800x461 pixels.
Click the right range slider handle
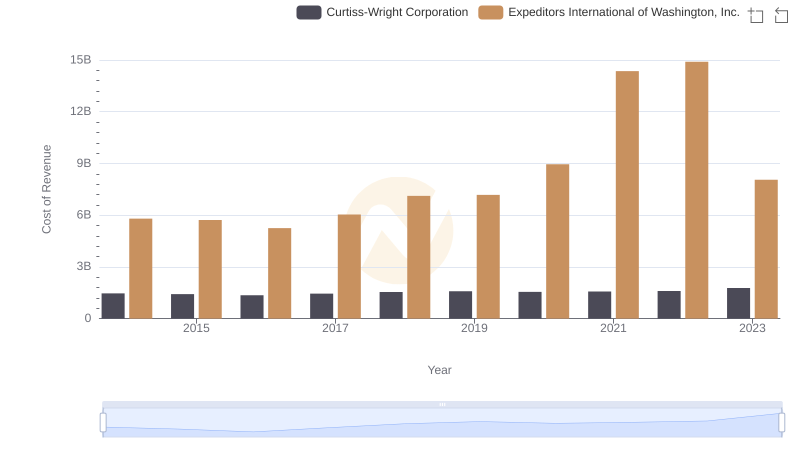click(782, 422)
